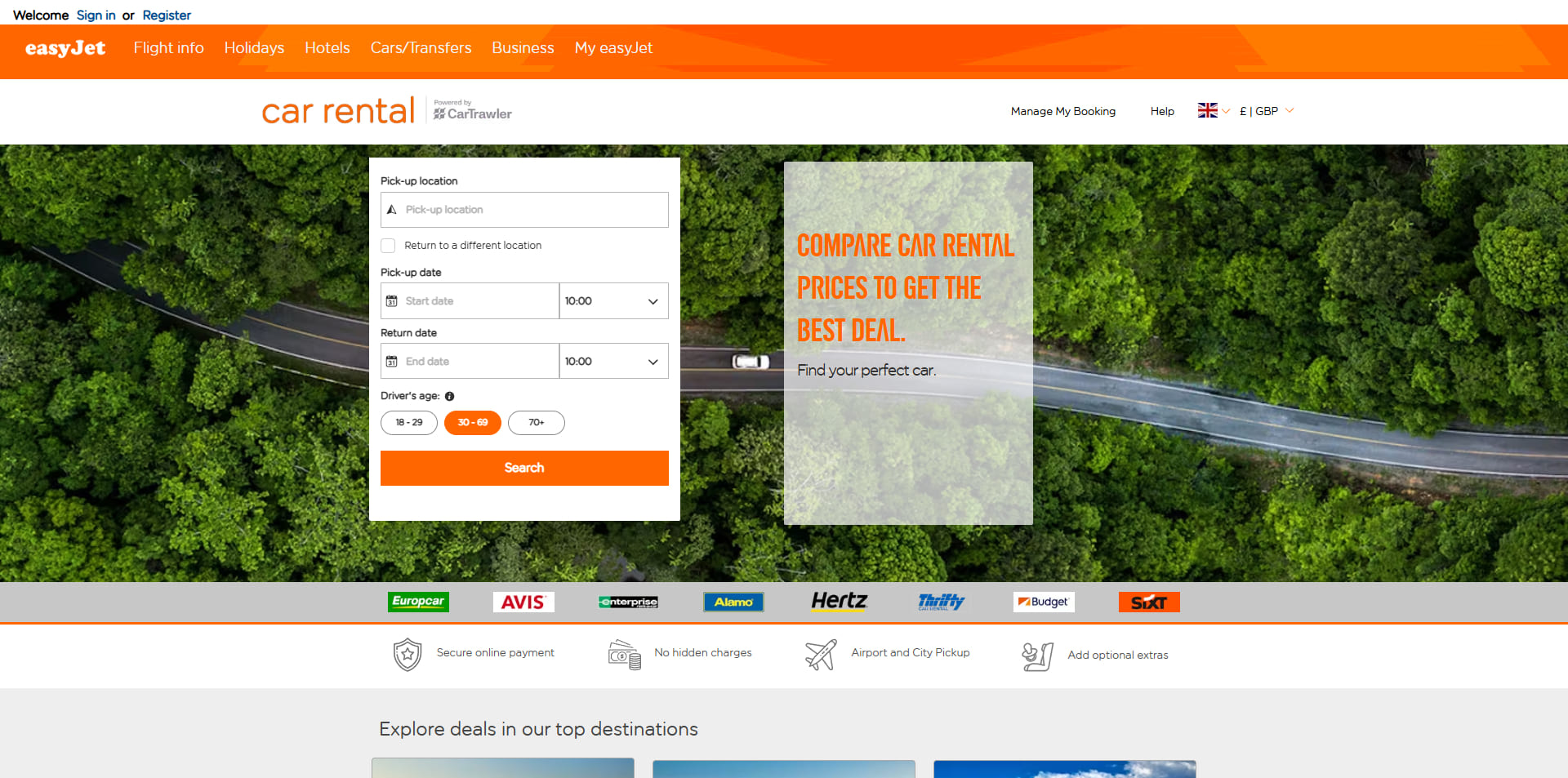
Task: Open the £ | GBP currency dropdown
Action: tap(1267, 111)
